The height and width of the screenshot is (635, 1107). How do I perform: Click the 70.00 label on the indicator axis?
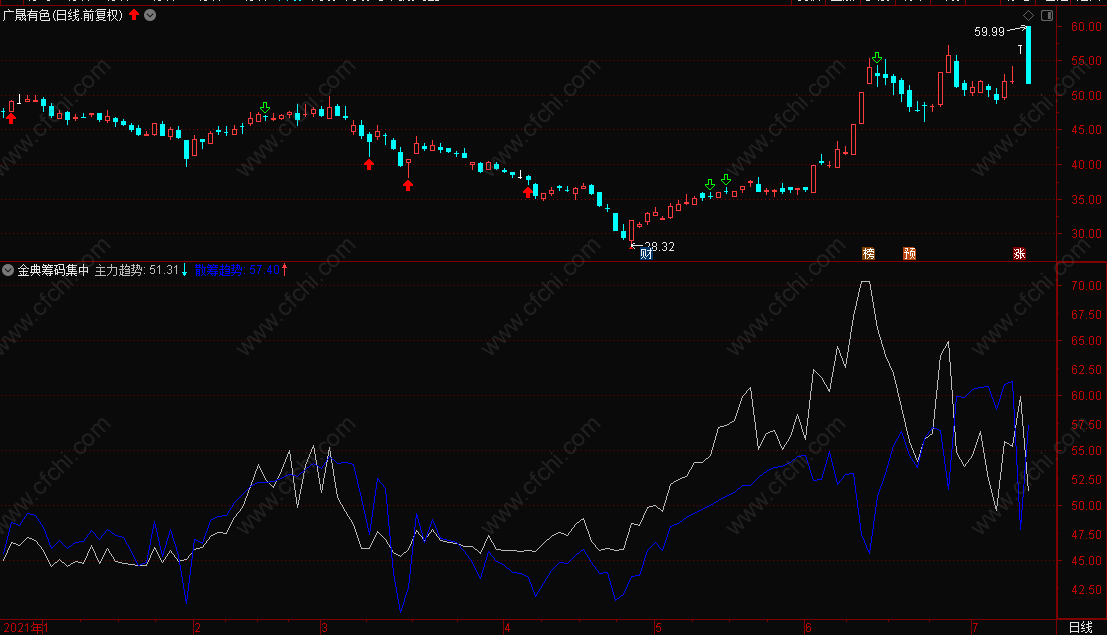pyautogui.click(x=1086, y=286)
